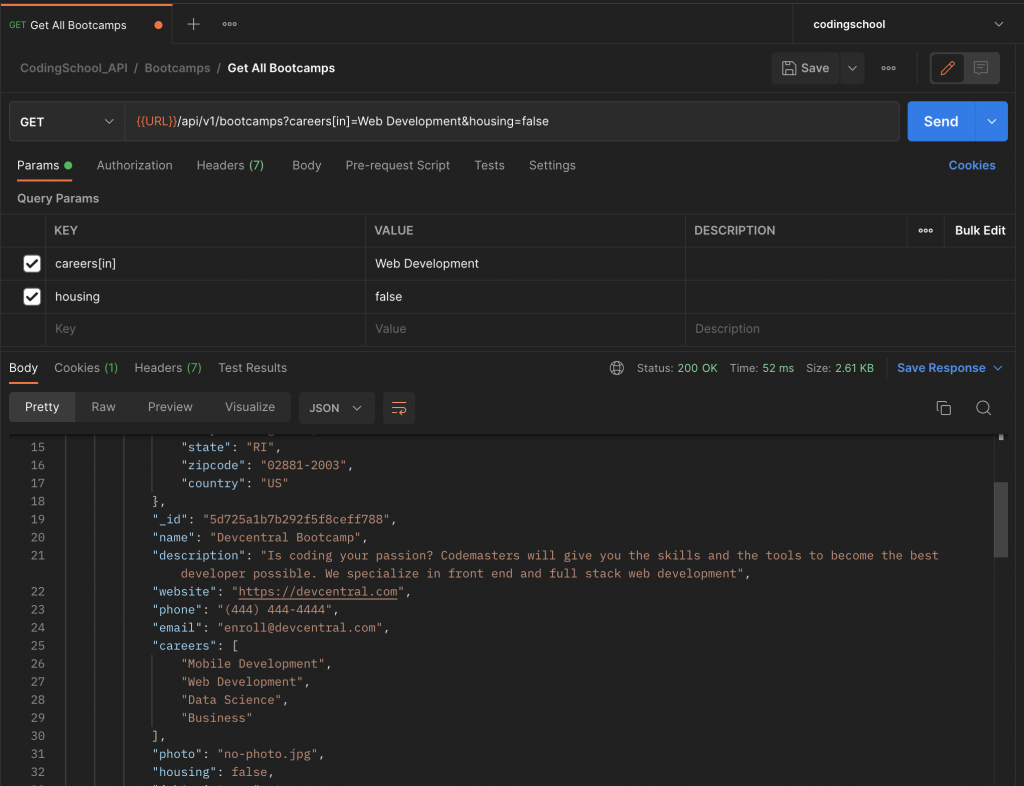1024x786 pixels.
Task: Open Save options dropdown arrow
Action: coord(852,68)
